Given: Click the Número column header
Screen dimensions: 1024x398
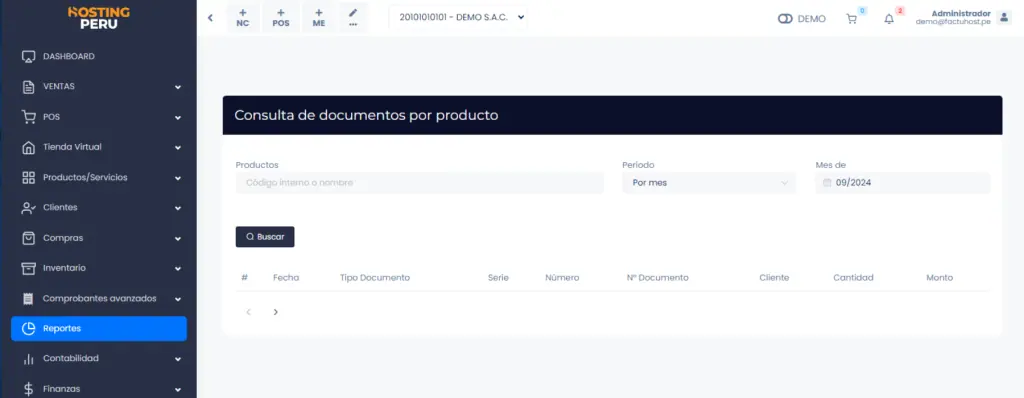Looking at the screenshot, I should coord(562,278).
